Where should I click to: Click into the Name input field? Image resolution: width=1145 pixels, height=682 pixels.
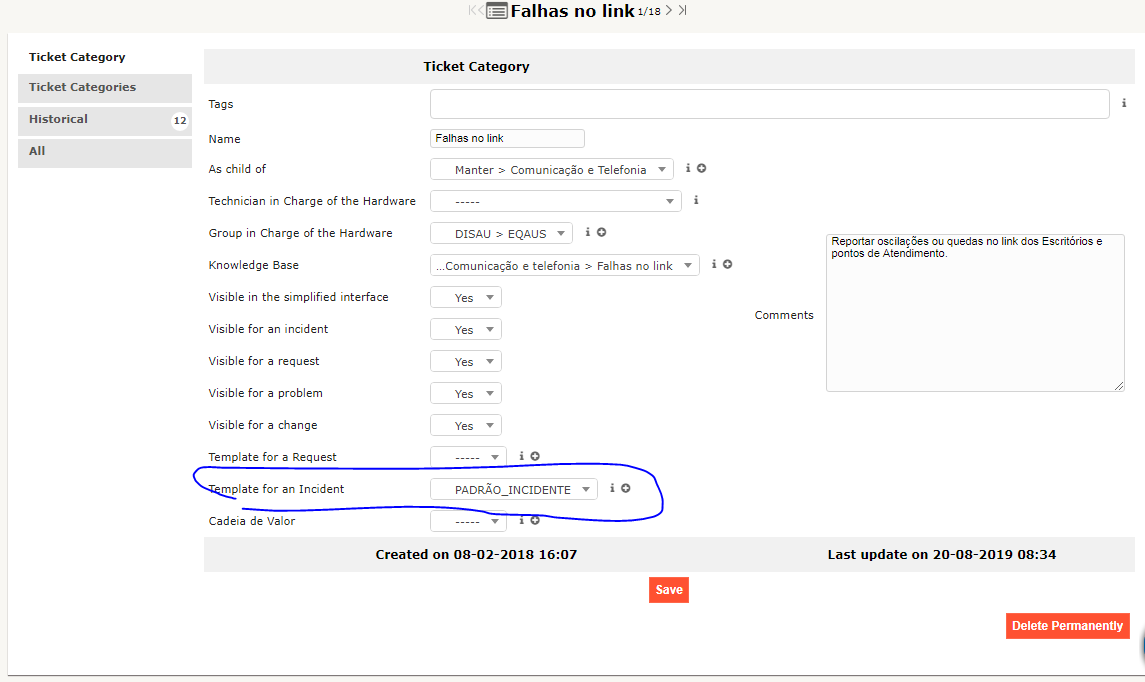coord(507,139)
